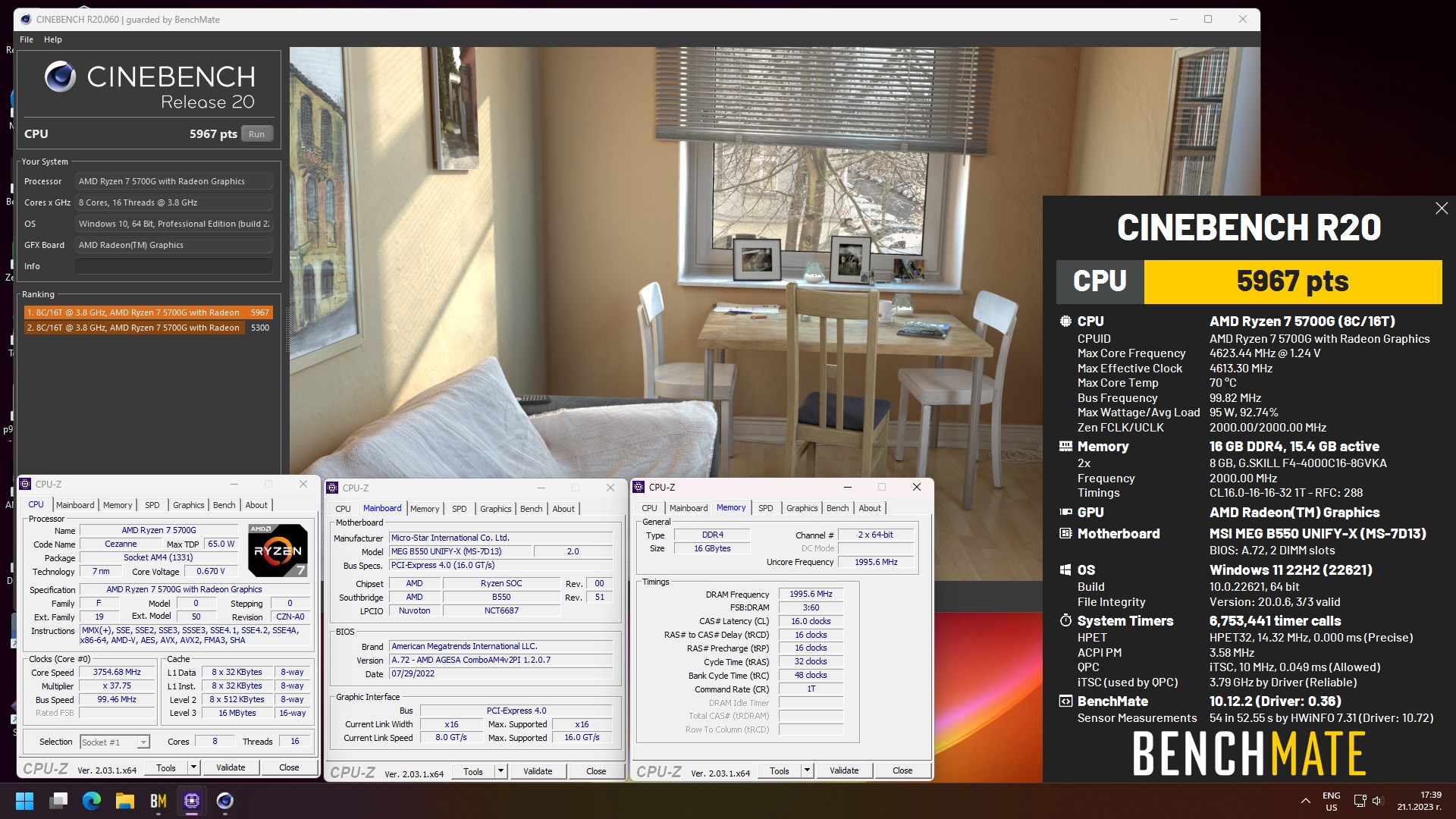This screenshot has height=819, width=1456.
Task: Switch to Memory tab in CPU-Z CPU window
Action: (x=118, y=505)
